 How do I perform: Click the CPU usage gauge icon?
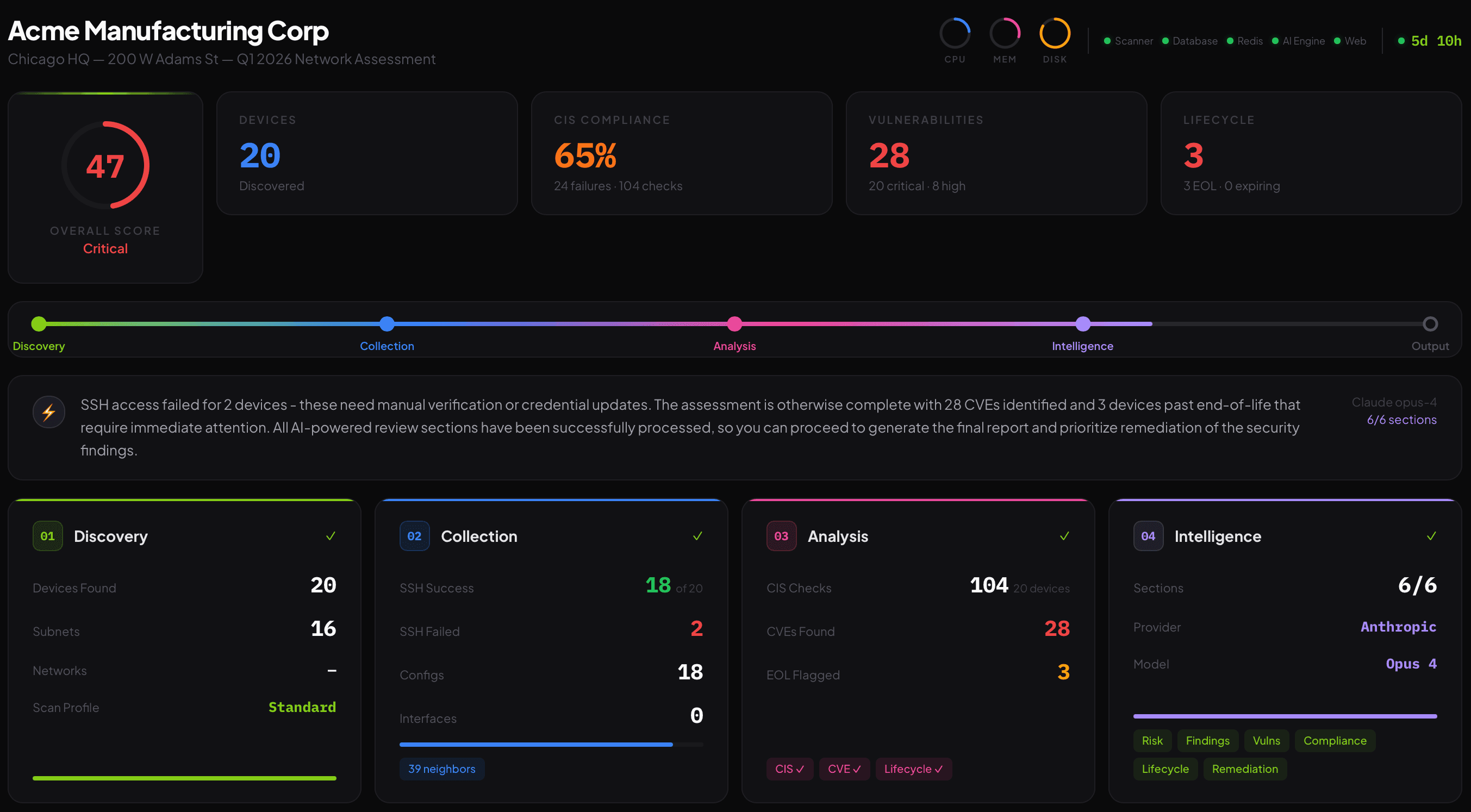tap(955, 34)
